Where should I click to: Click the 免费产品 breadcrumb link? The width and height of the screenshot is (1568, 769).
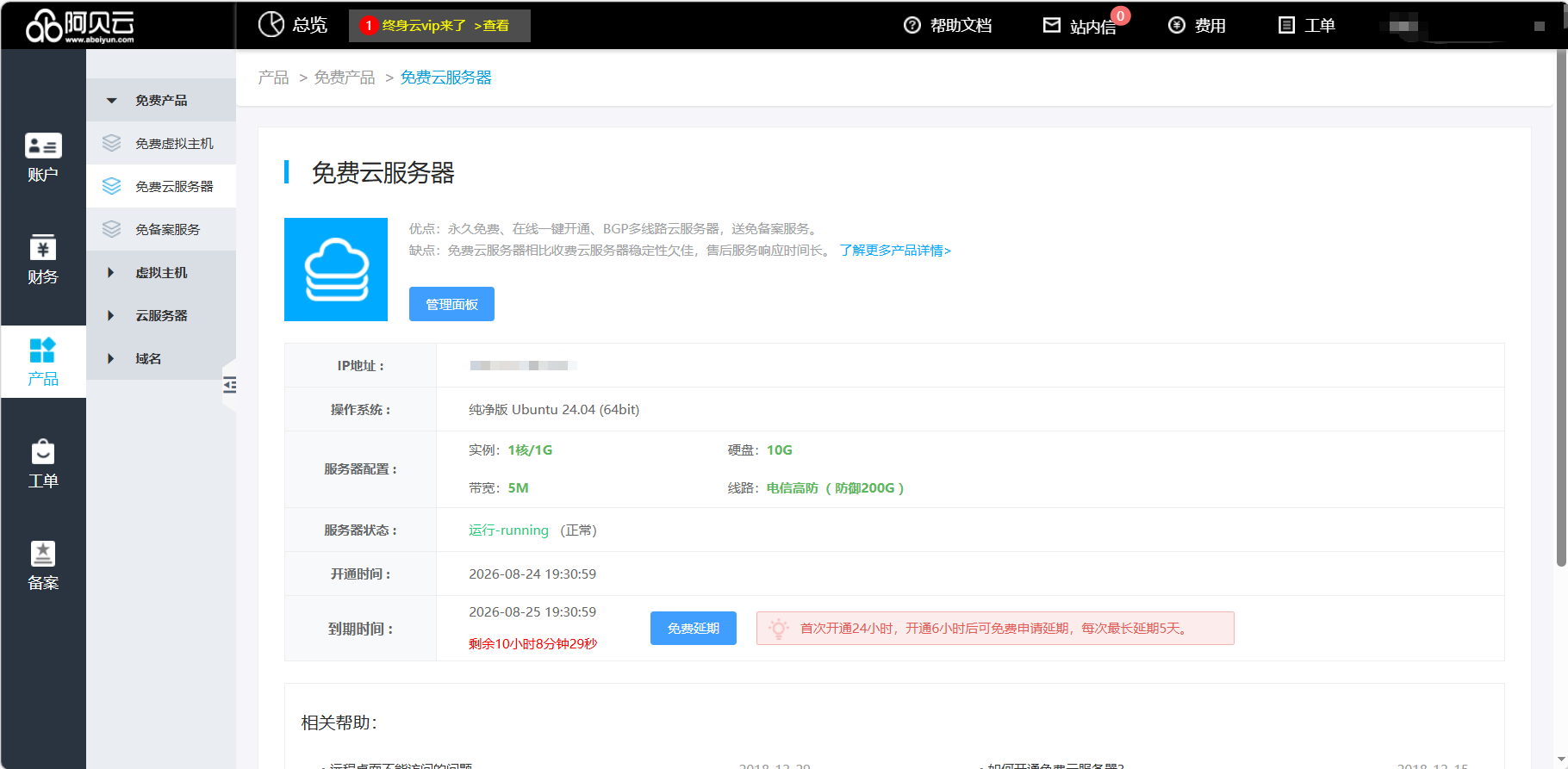[345, 78]
